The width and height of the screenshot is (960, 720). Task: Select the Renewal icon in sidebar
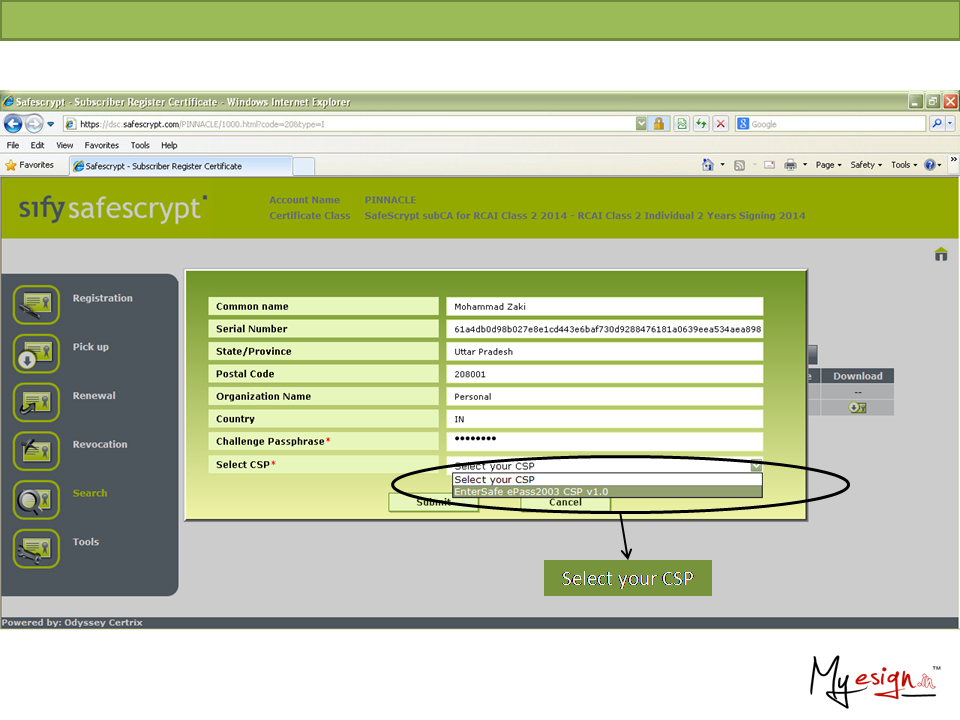[x=37, y=402]
